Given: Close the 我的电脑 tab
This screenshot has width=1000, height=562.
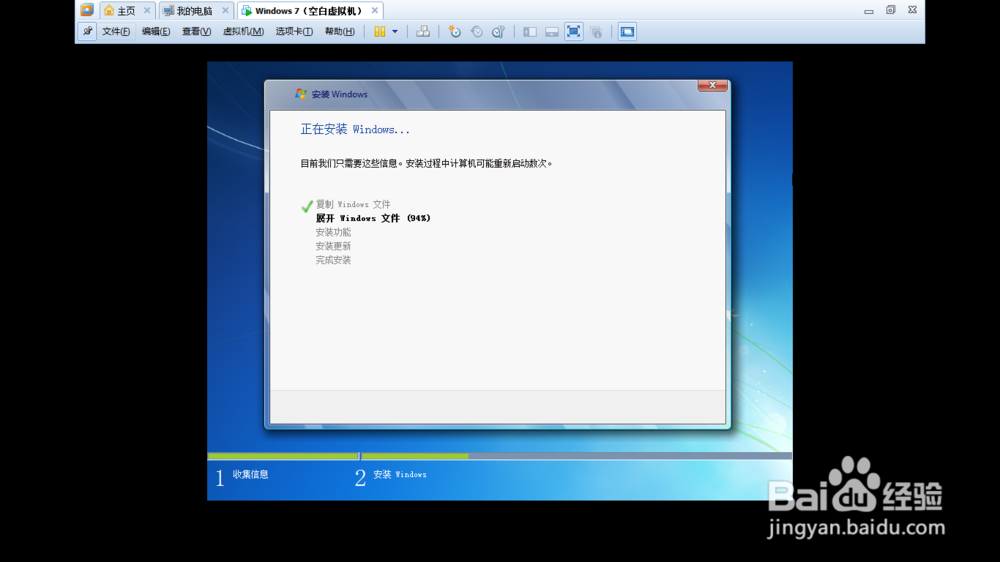Looking at the screenshot, I should click(x=225, y=10).
